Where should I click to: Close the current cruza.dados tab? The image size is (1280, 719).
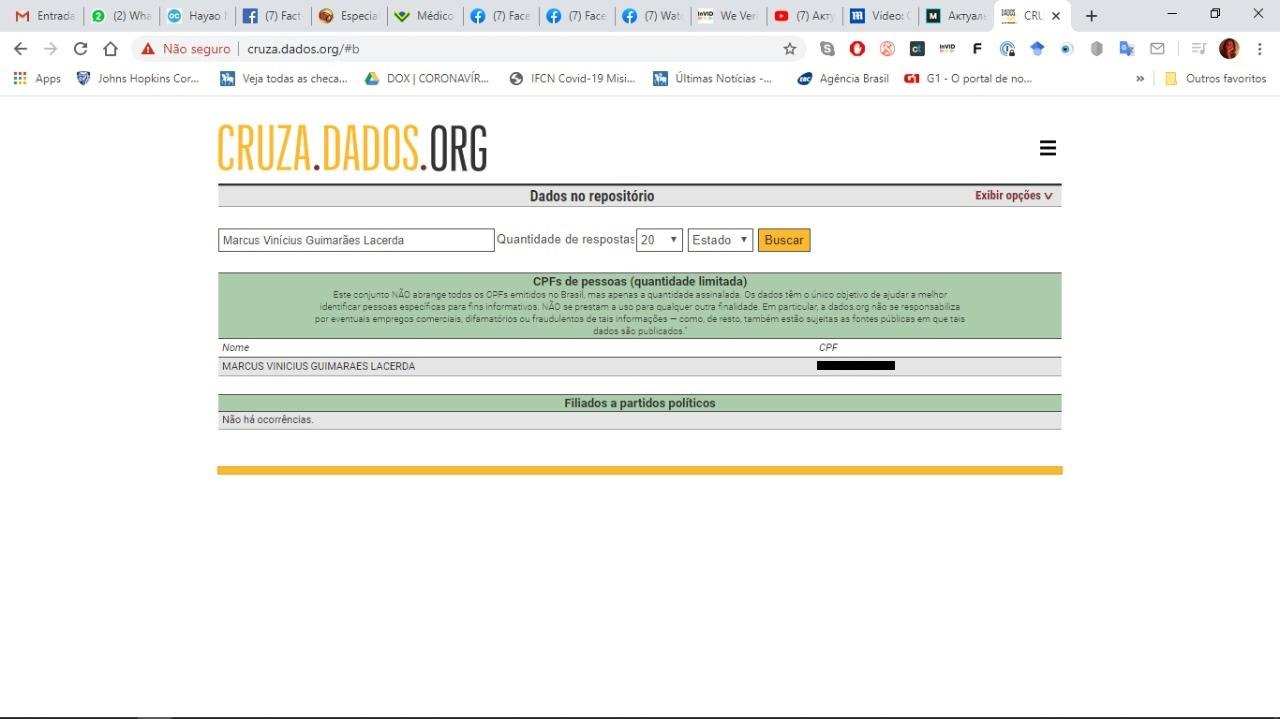point(1055,16)
